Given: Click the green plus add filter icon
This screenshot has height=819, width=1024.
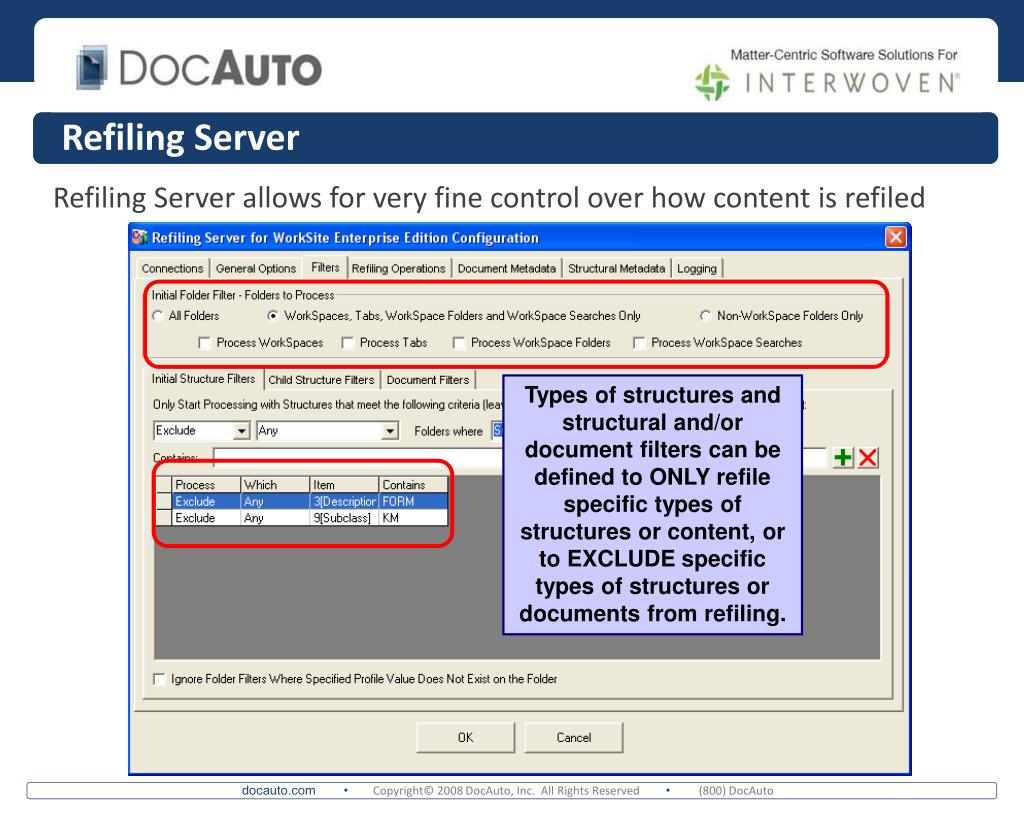Looking at the screenshot, I should [x=842, y=457].
